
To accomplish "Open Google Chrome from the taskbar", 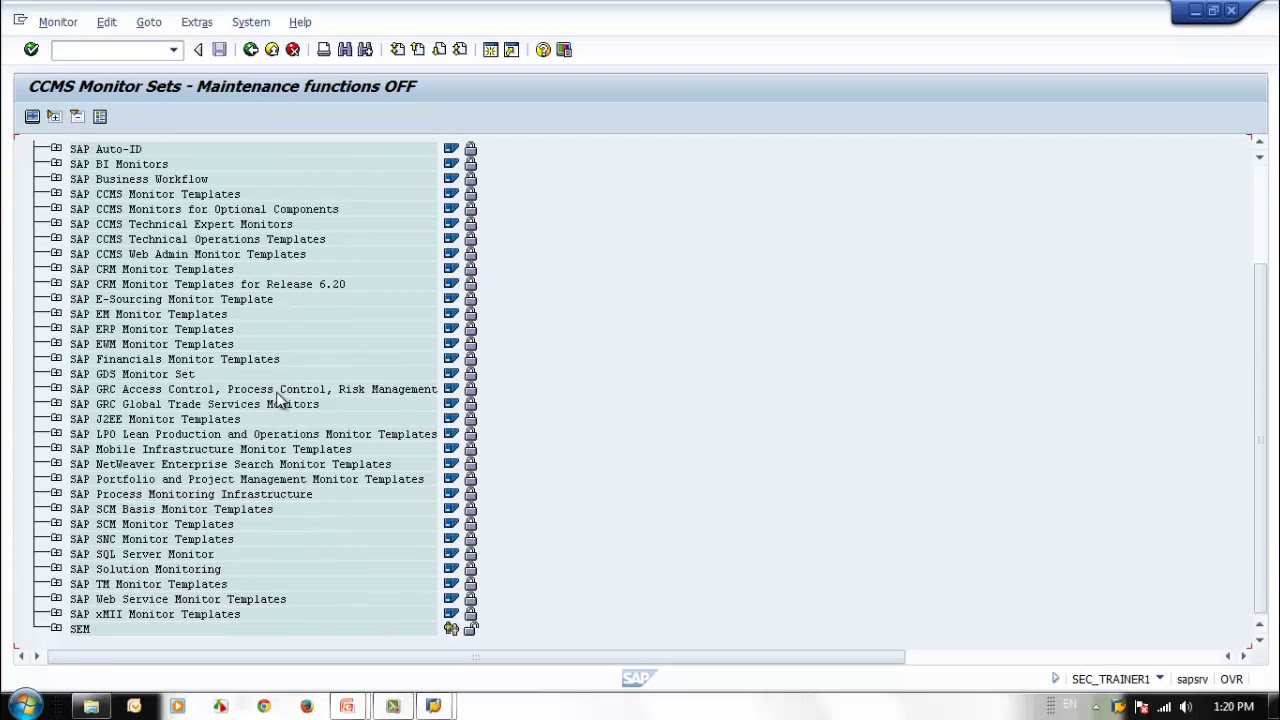I will 263,707.
